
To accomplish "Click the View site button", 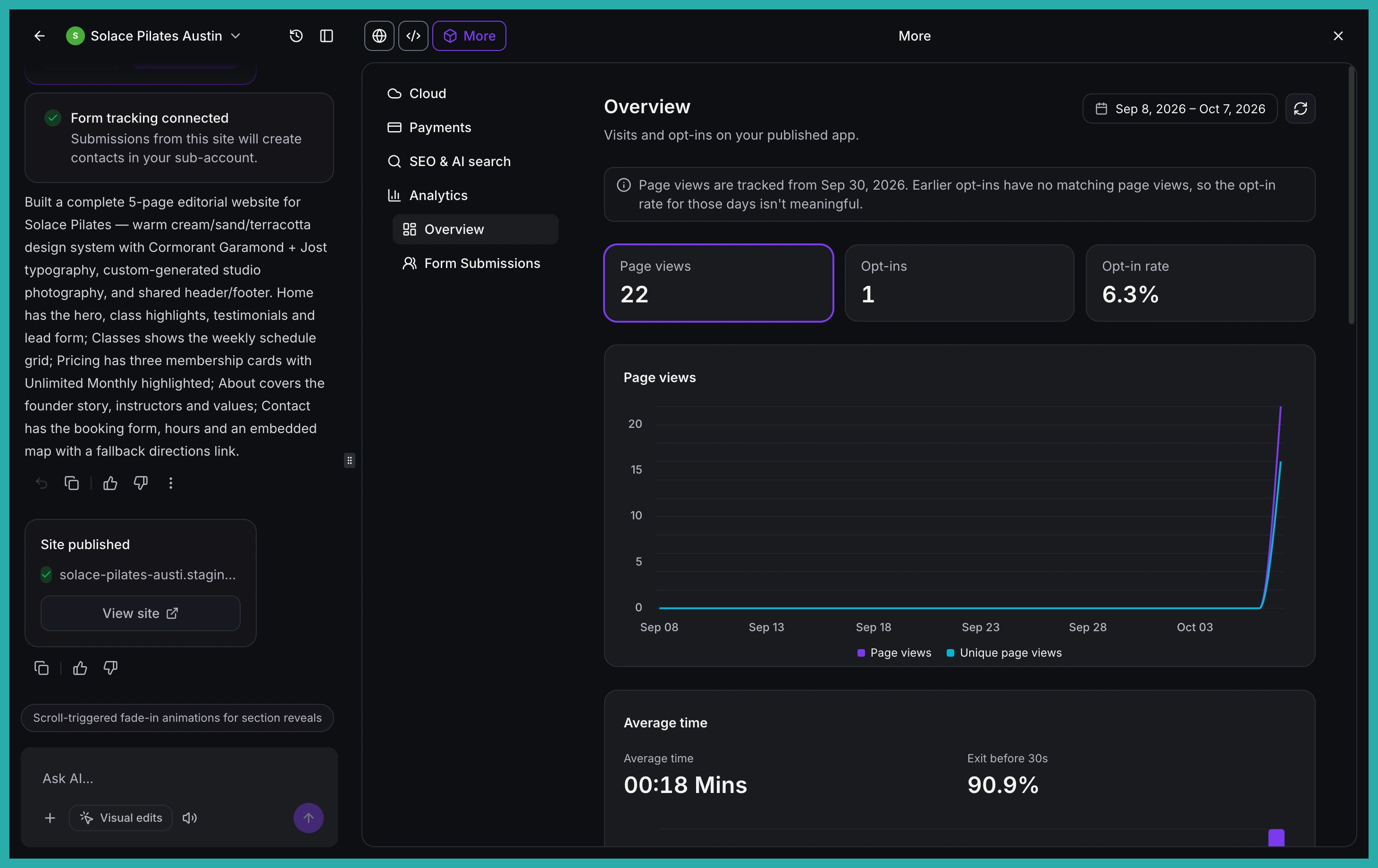I will pyautogui.click(x=140, y=613).
